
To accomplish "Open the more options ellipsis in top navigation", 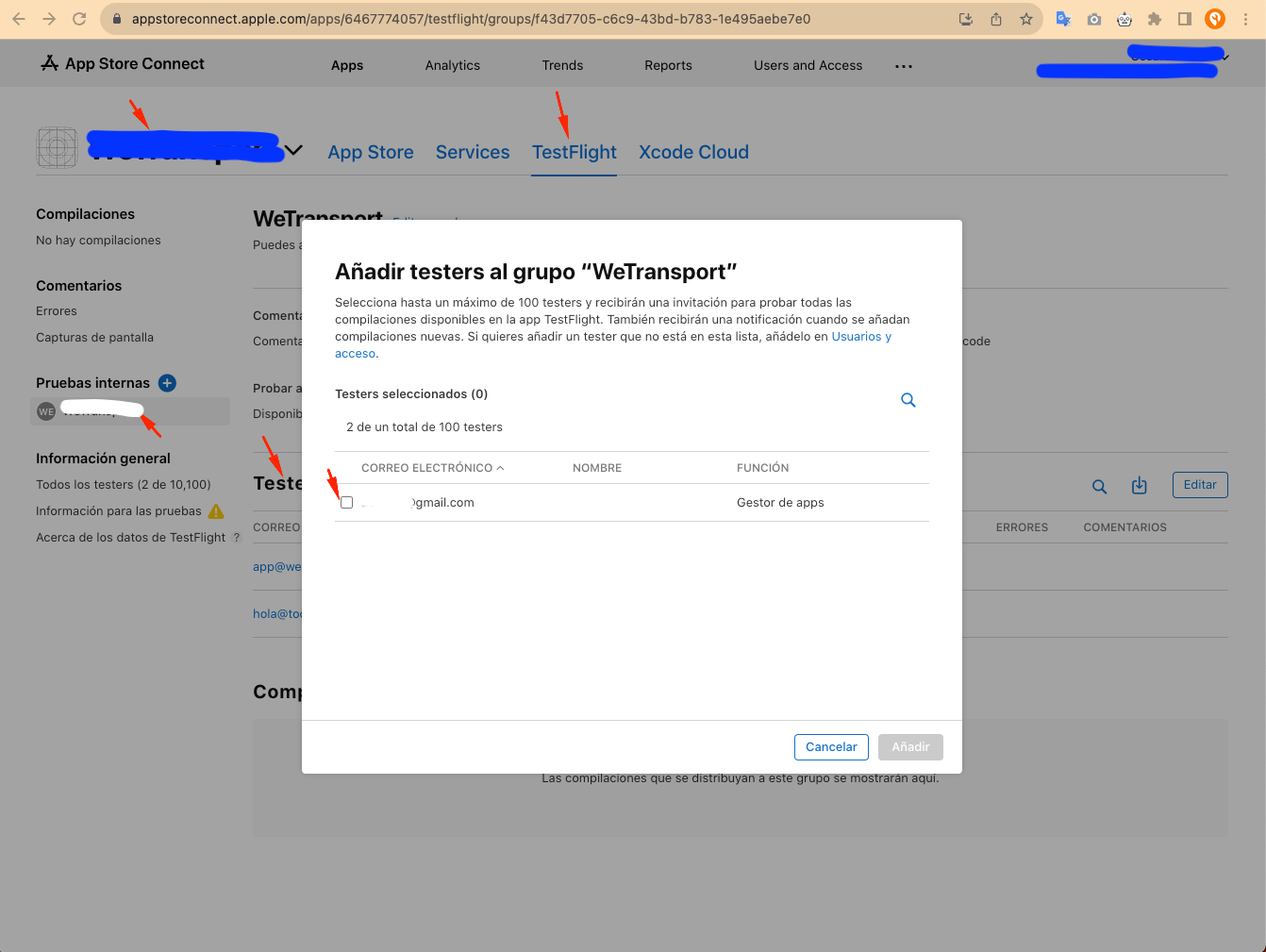I will [904, 66].
